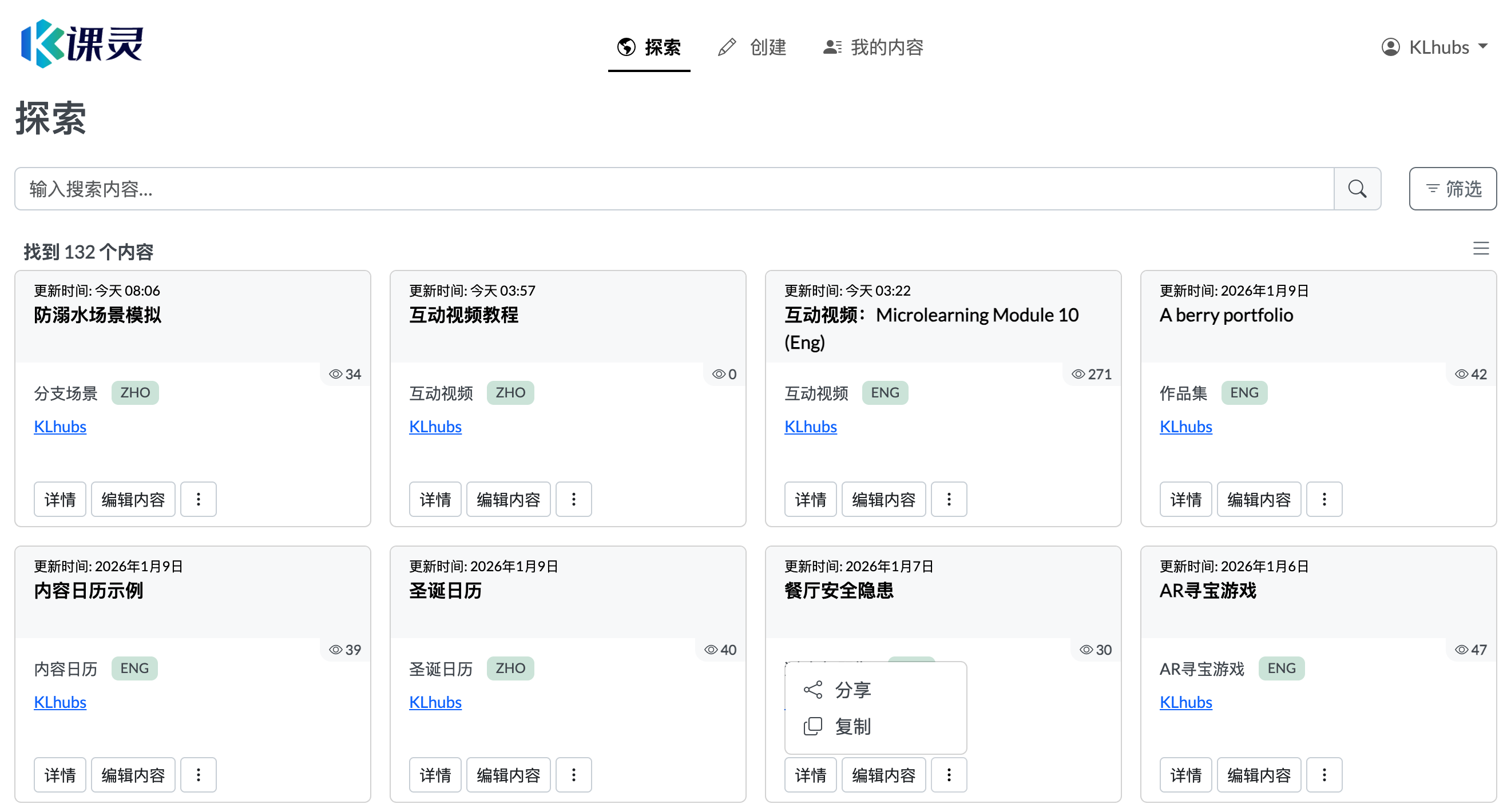Open the three-dot menu on 互动视频教程
The height and width of the screenshot is (812, 1507).
(x=574, y=499)
